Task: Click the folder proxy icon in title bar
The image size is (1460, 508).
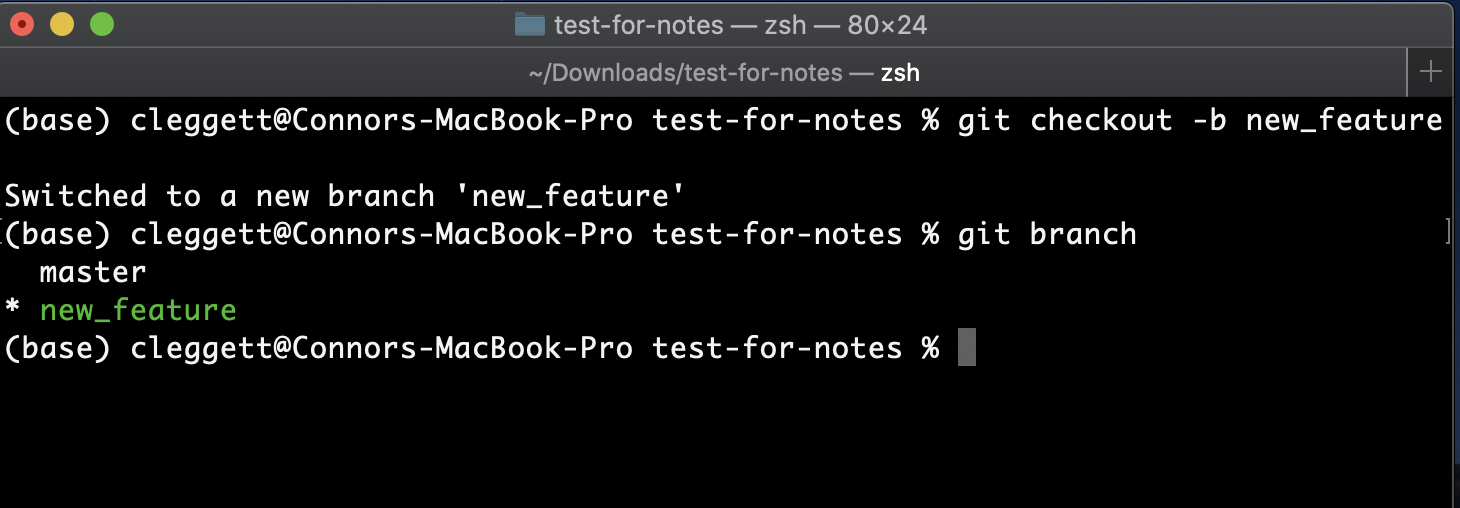Action: (530, 25)
